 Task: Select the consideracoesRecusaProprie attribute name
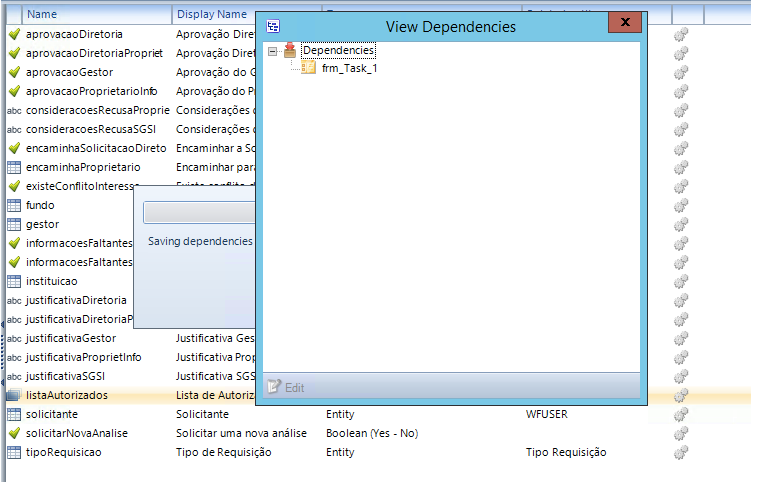[x=98, y=111]
